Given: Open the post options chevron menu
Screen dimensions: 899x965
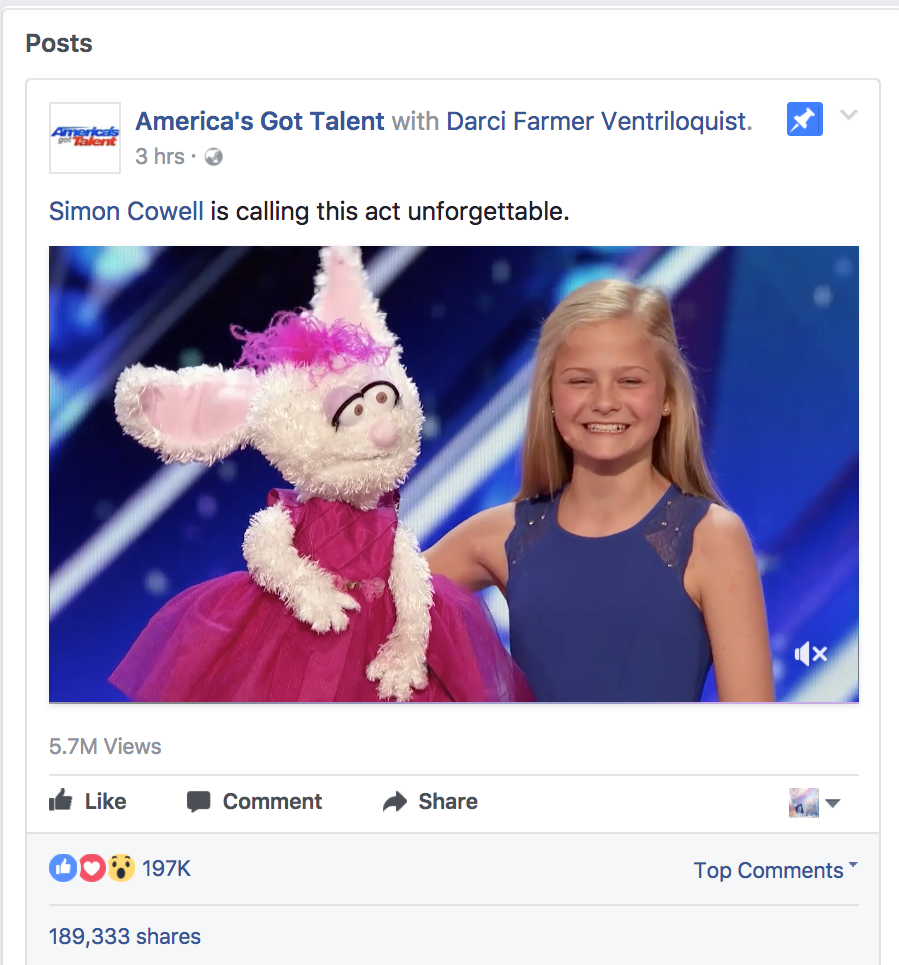Looking at the screenshot, I should [849, 116].
